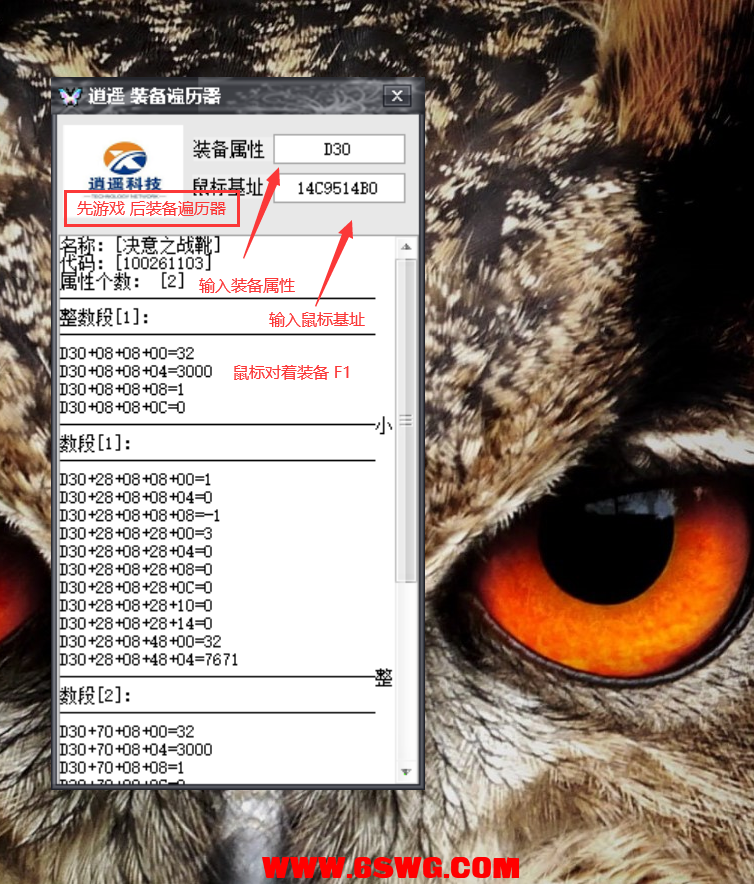Close the 装备遍历器 window
Screen dimensions: 754x884
397,96
